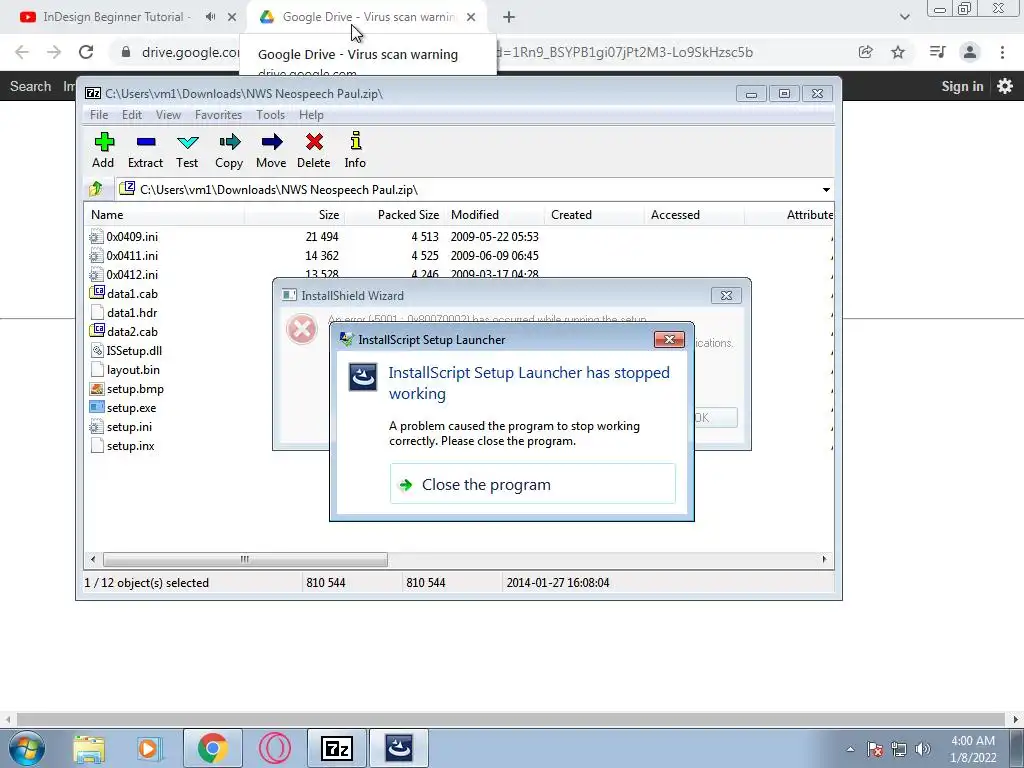The width and height of the screenshot is (1024, 768).
Task: Click Search link on Google bar
Action: (x=30, y=86)
